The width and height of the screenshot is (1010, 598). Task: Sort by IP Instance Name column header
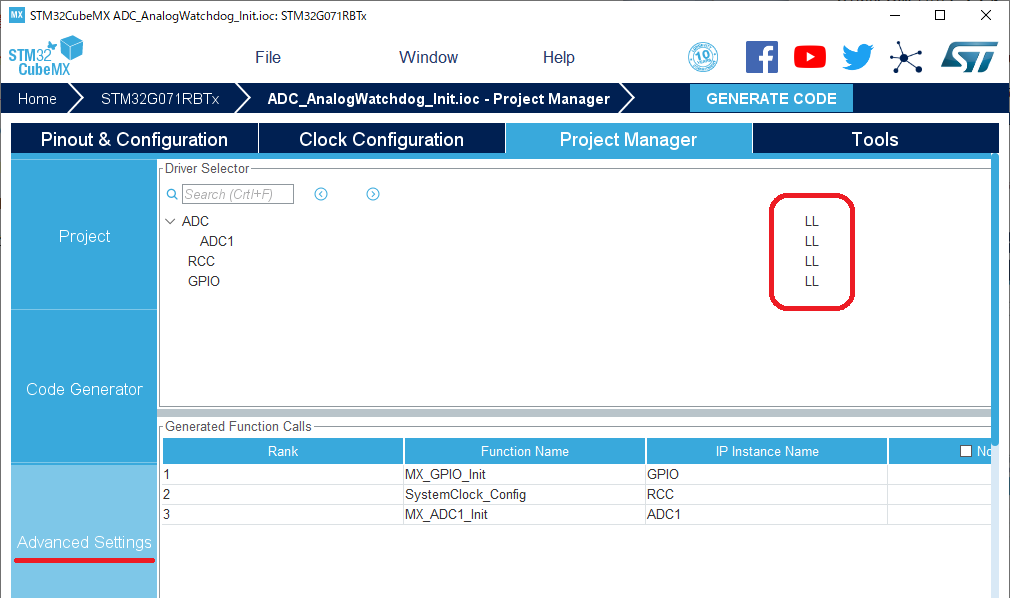point(767,451)
